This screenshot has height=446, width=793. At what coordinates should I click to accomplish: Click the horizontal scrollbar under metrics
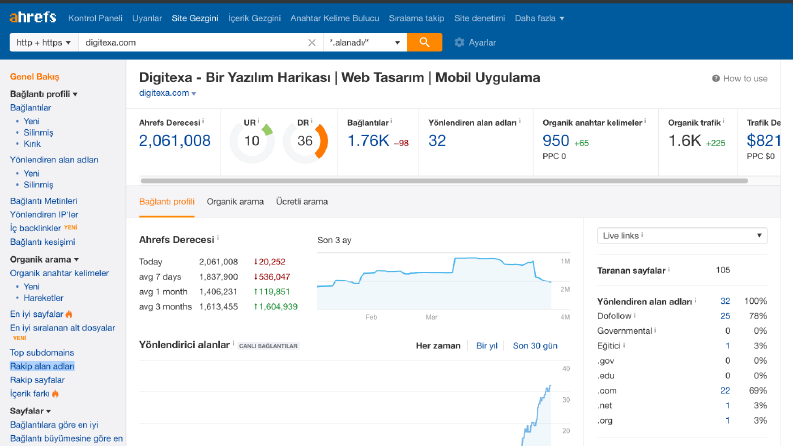tap(444, 181)
